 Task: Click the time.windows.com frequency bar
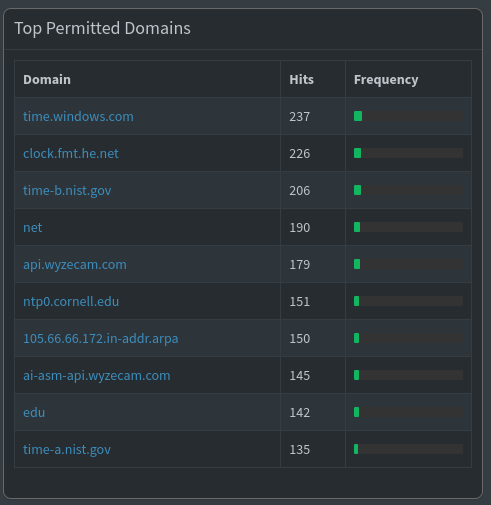[408, 116]
